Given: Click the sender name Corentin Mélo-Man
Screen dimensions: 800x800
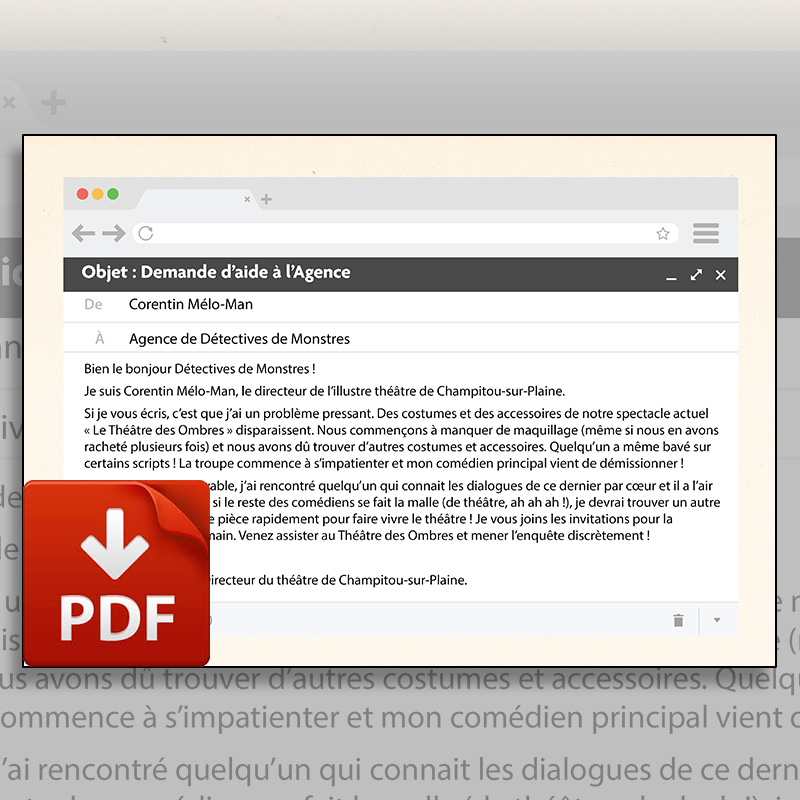Looking at the screenshot, I should pos(190,304).
